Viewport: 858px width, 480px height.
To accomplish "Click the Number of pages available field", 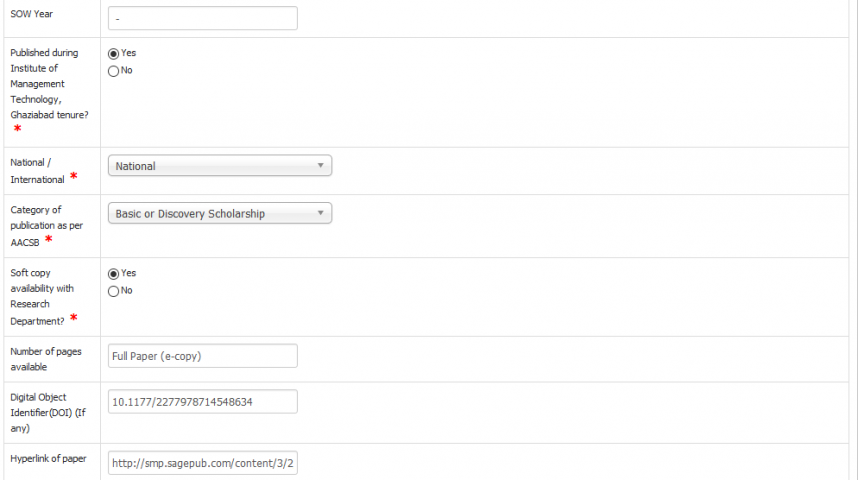I will 202,356.
